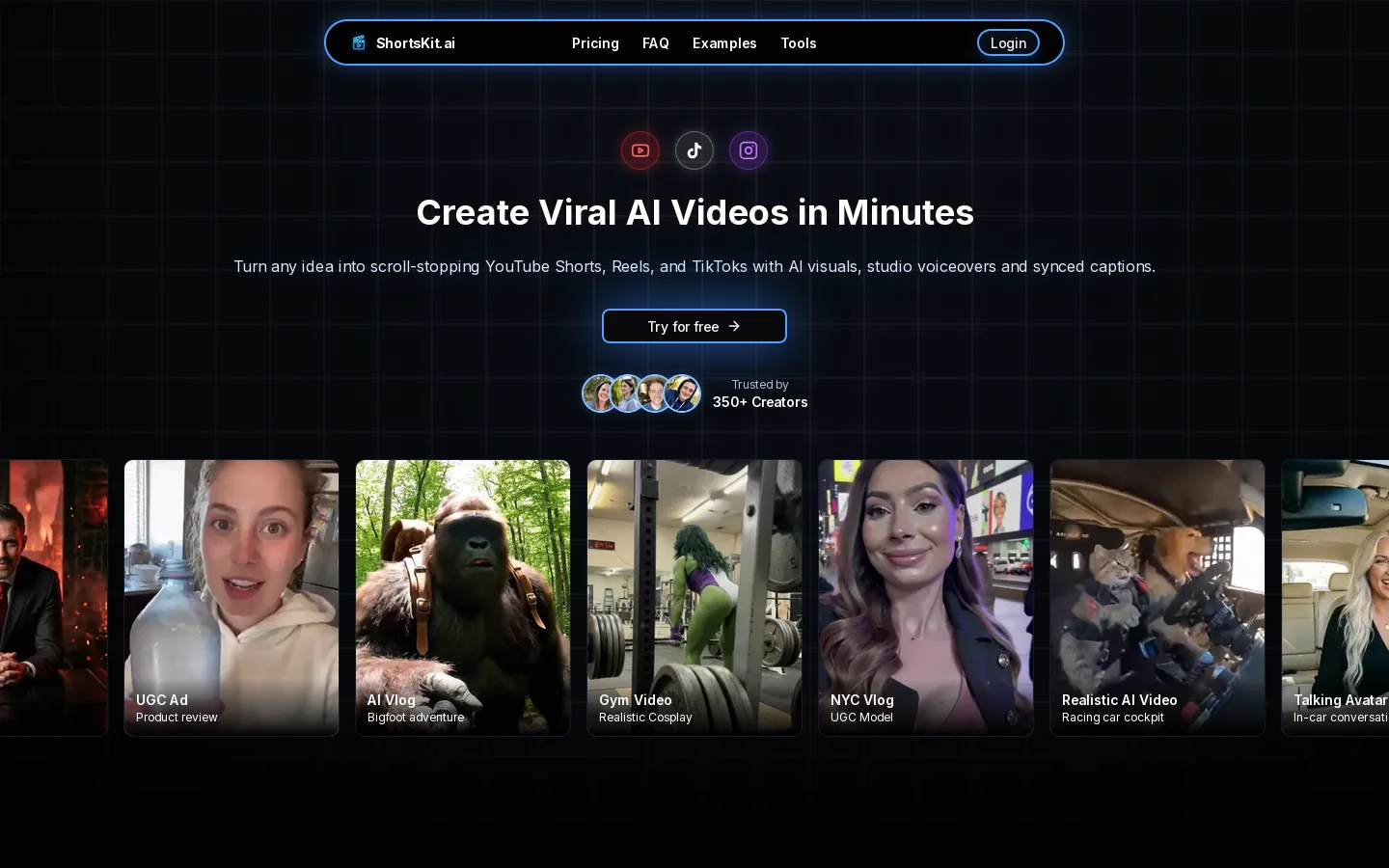Open the Examples nav link

pyautogui.click(x=724, y=43)
